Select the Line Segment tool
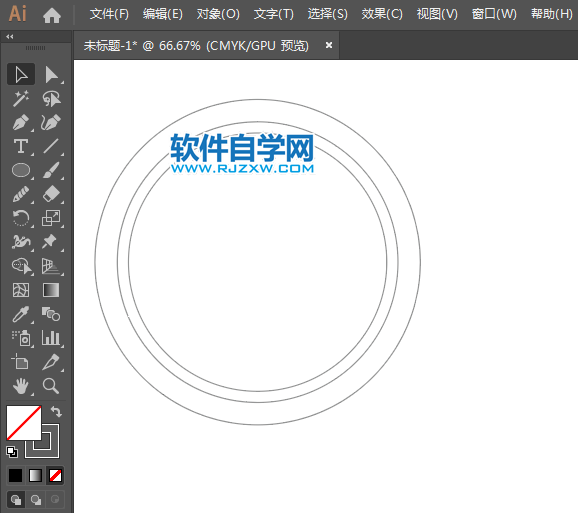 pos(51,146)
